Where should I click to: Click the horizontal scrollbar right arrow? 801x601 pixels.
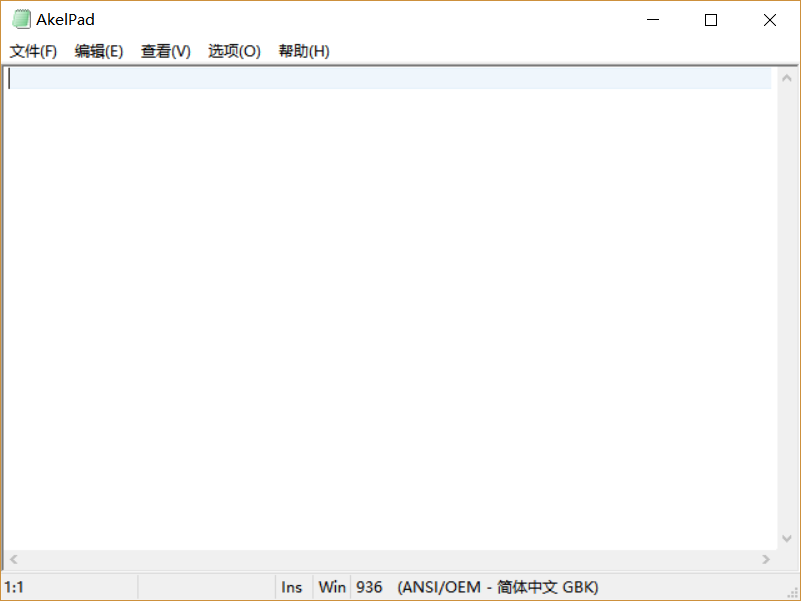(x=766, y=560)
